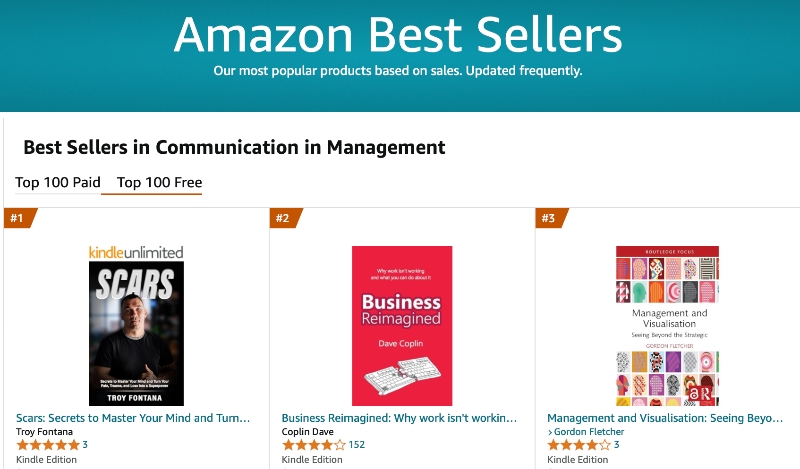Open the 3 reviews count for Scars

tap(85, 445)
